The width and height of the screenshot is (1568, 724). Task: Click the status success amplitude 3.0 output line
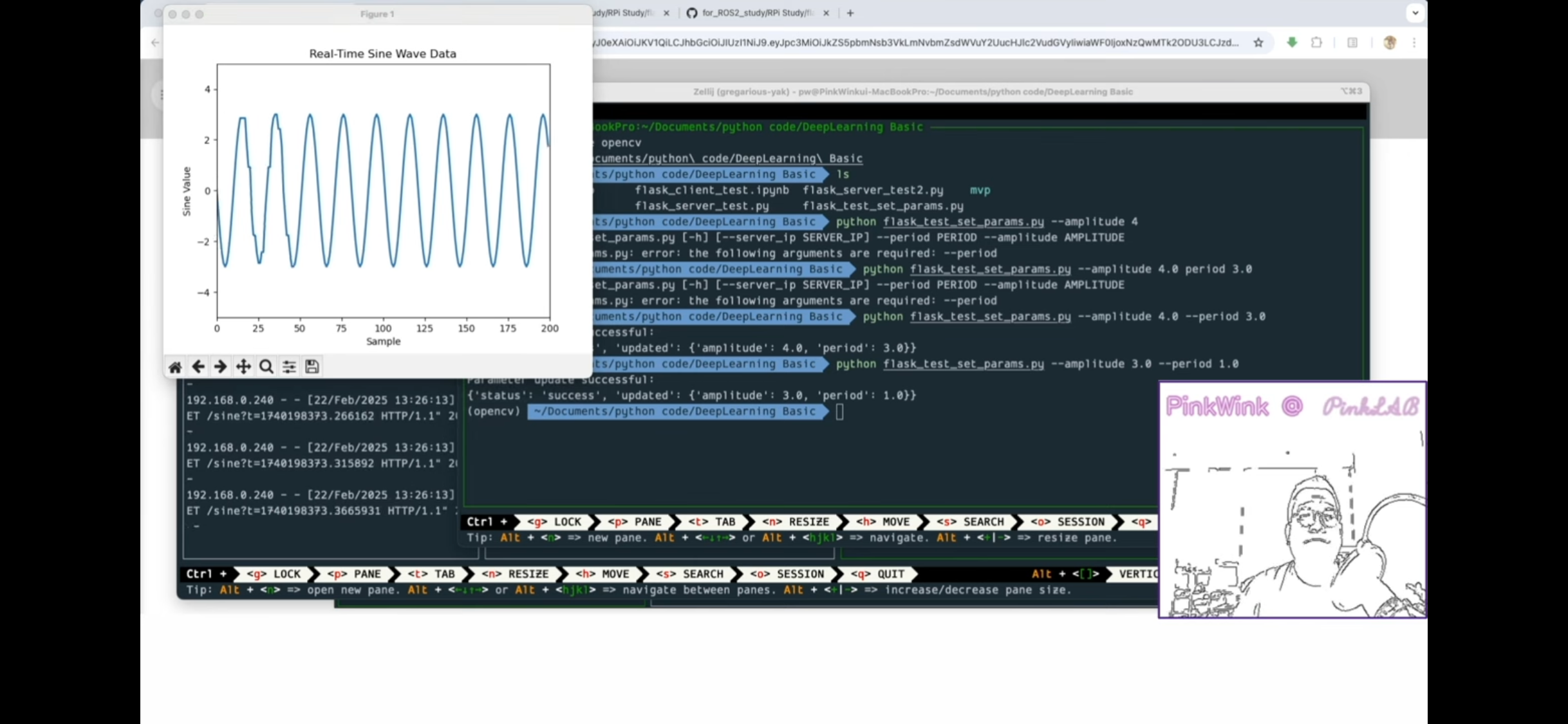point(691,396)
